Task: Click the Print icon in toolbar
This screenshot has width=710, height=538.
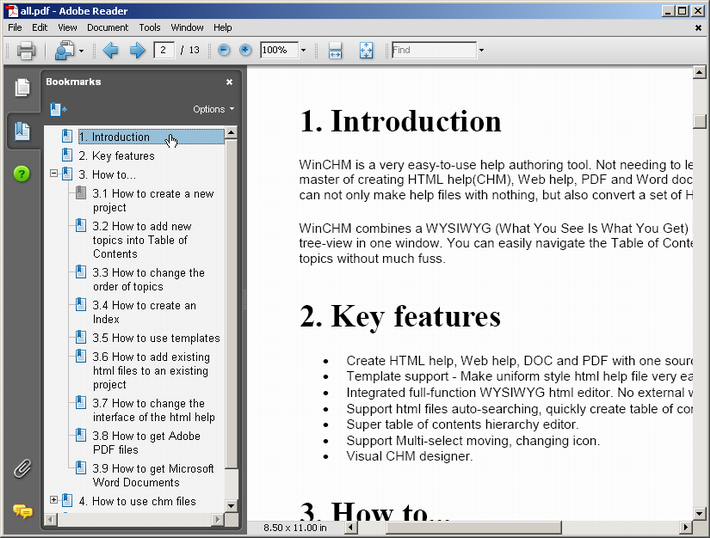Action: (x=26, y=50)
